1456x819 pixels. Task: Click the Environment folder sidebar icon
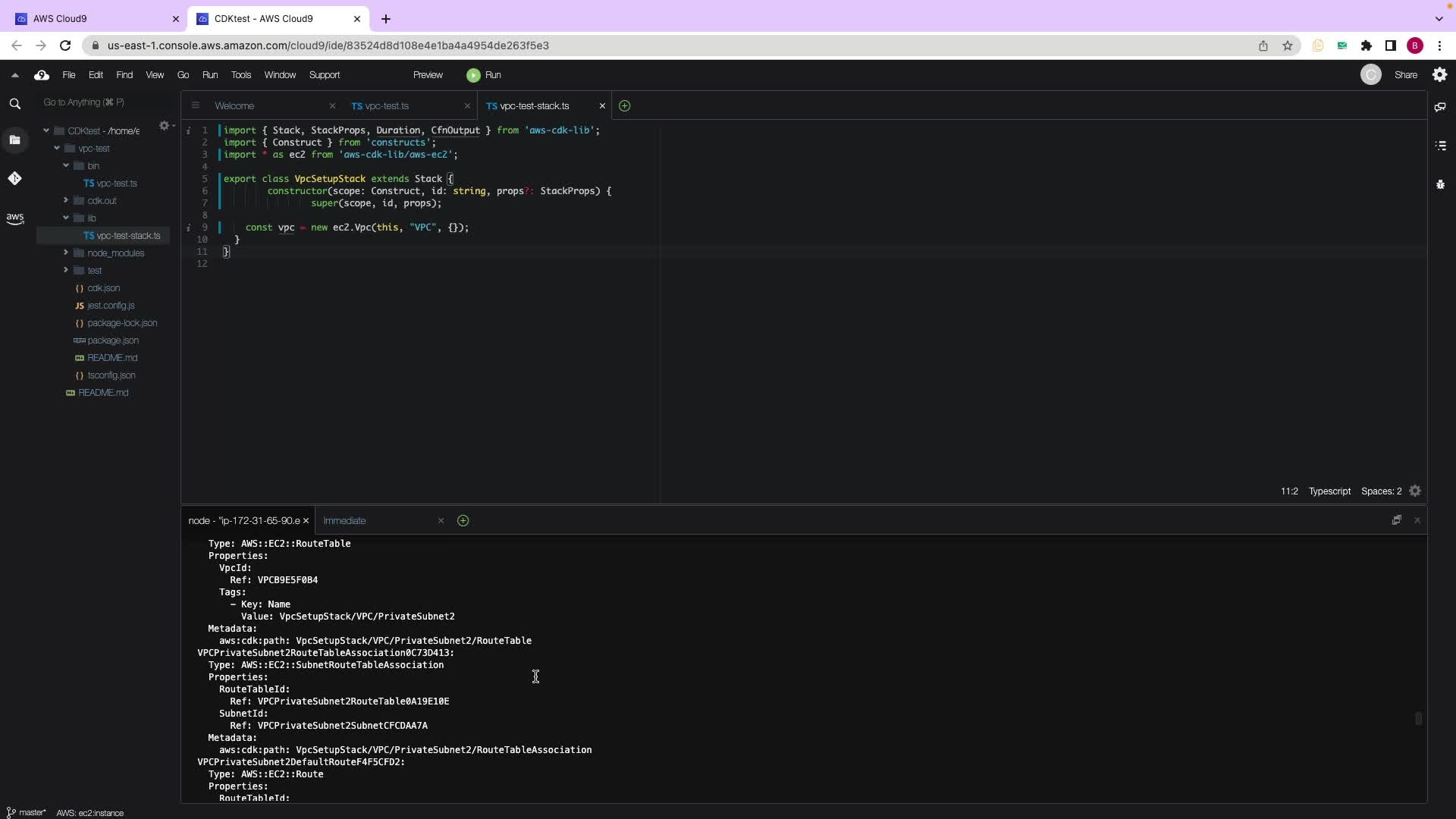(14, 140)
